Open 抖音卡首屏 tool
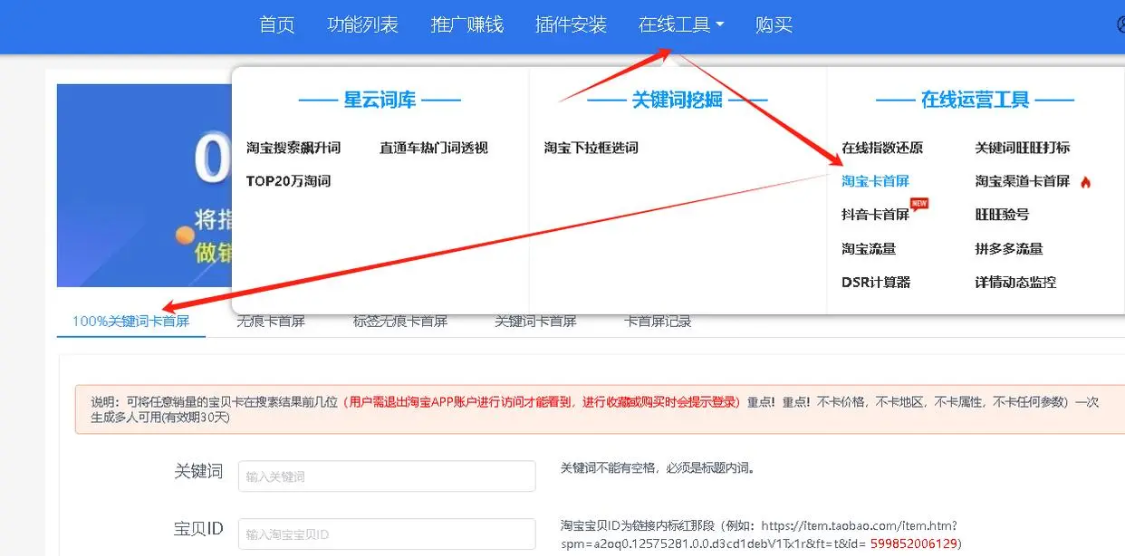The width and height of the screenshot is (1125, 556). click(x=875, y=215)
